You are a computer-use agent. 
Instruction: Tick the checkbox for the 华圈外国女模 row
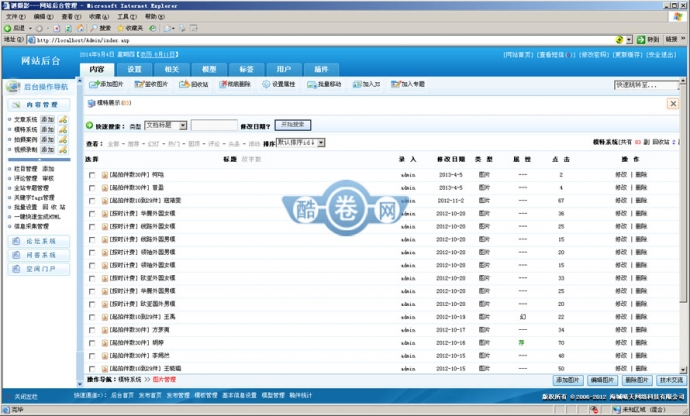(92, 214)
